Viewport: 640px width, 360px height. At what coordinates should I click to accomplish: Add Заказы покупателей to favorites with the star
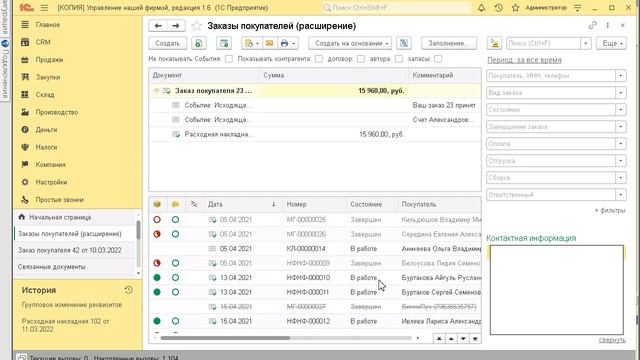[x=196, y=26]
